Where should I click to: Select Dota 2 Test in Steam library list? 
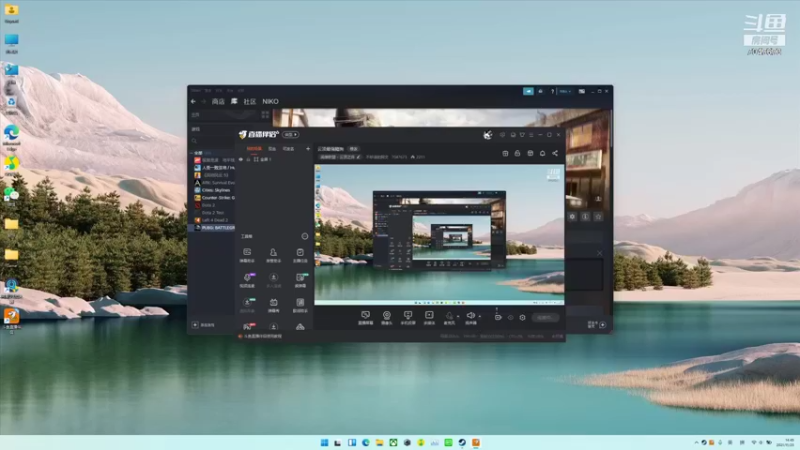coord(213,213)
